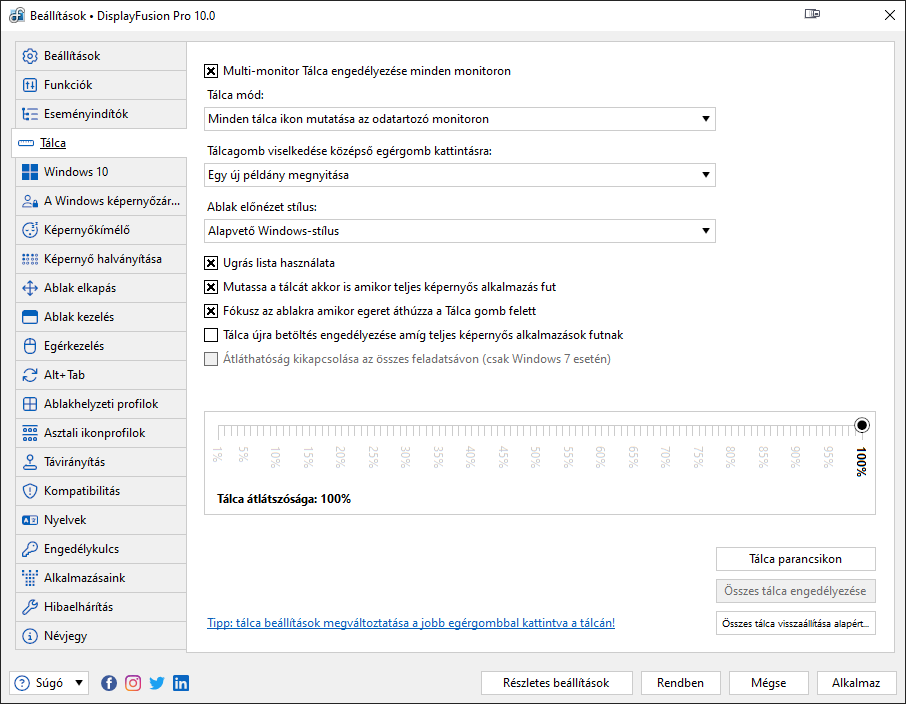This screenshot has height=704, width=906.
Task: Click the transparency slider handle at 100%
Action: 862,425
